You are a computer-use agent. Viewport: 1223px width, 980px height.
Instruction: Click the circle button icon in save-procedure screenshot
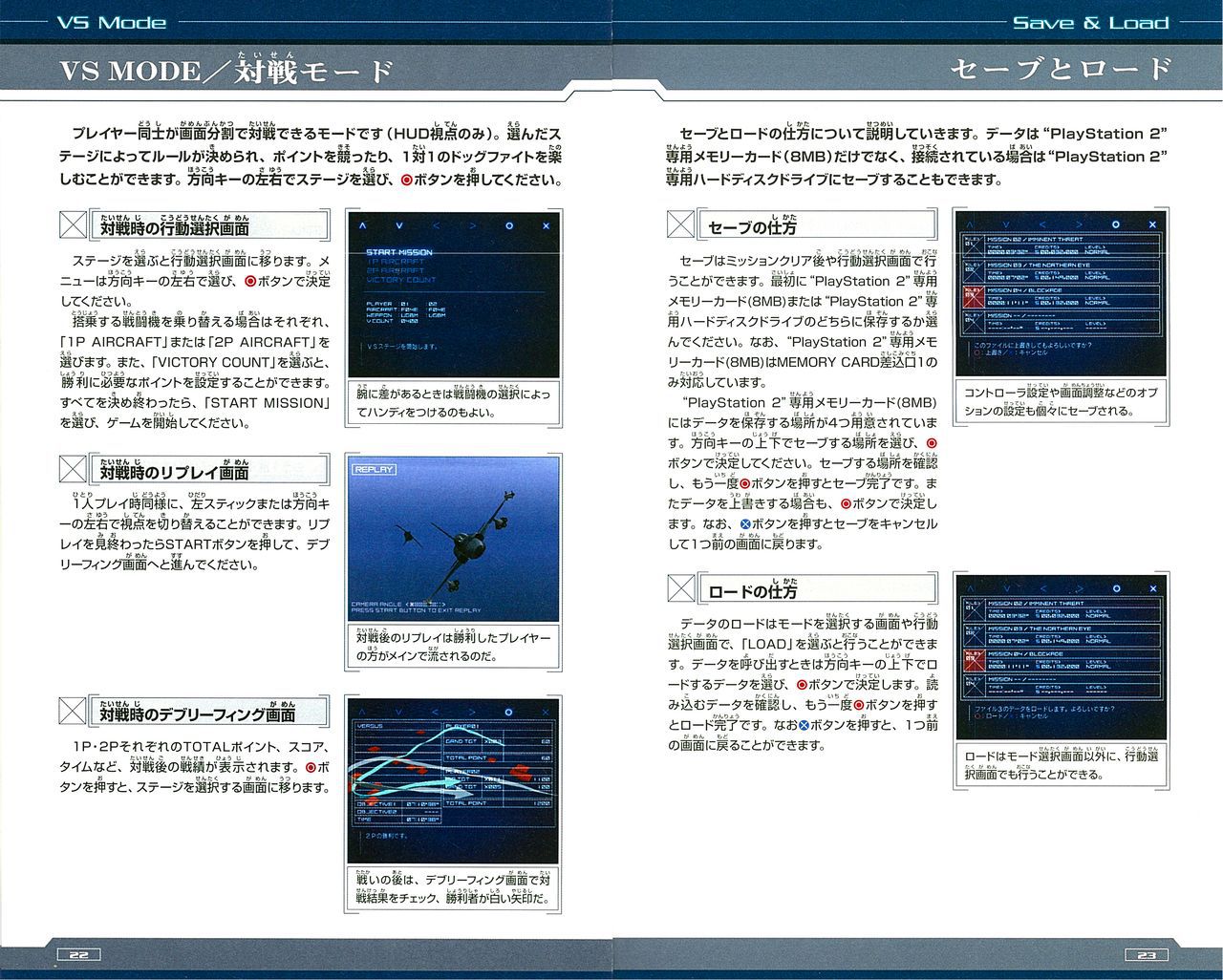tap(1117, 225)
